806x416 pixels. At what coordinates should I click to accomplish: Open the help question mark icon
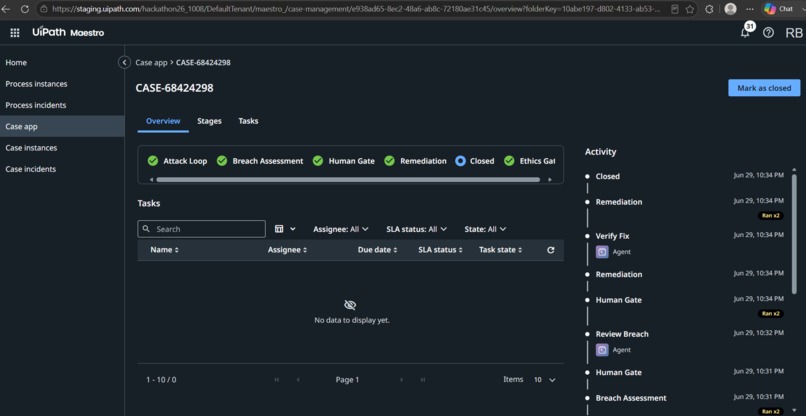(x=768, y=33)
